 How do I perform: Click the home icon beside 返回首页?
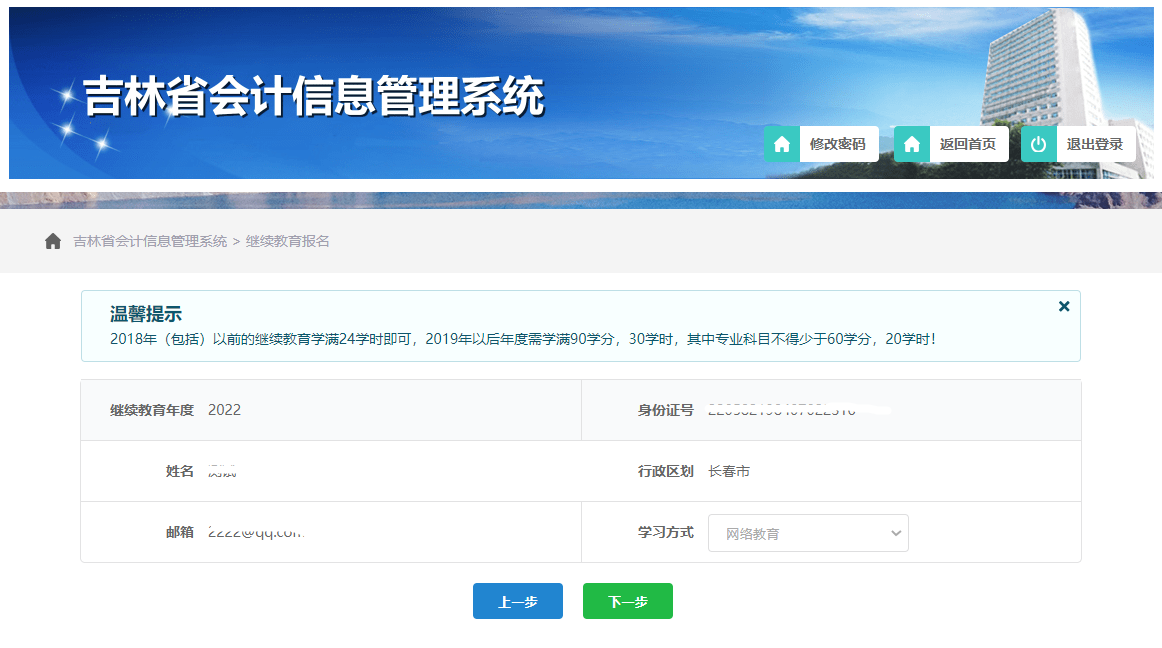911,144
